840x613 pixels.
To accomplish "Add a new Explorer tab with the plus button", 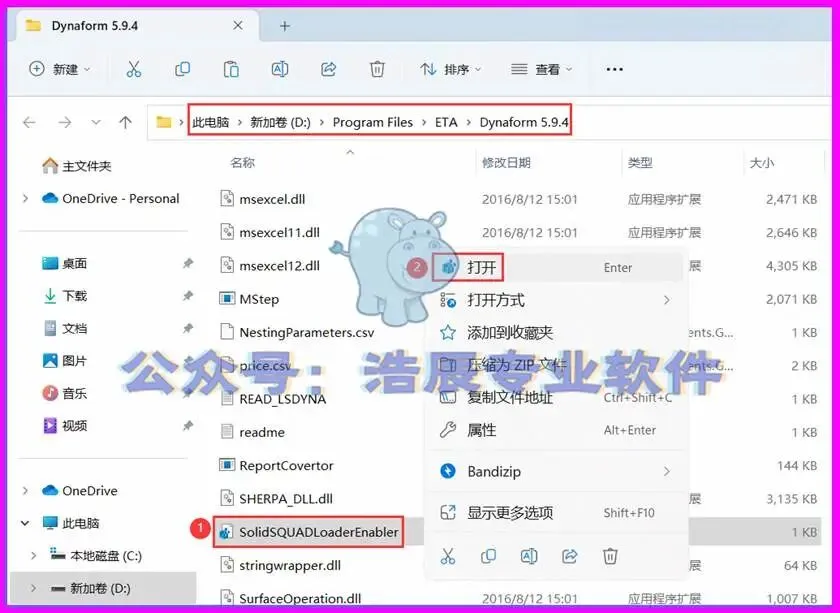I will 285,26.
